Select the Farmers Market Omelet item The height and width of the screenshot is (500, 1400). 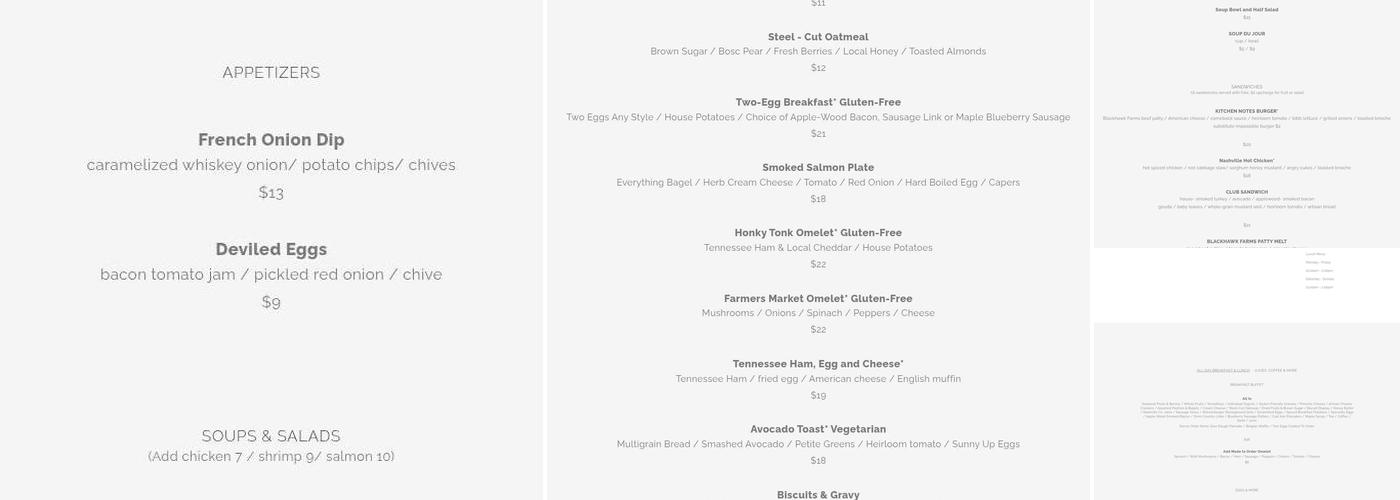pyautogui.click(x=818, y=298)
